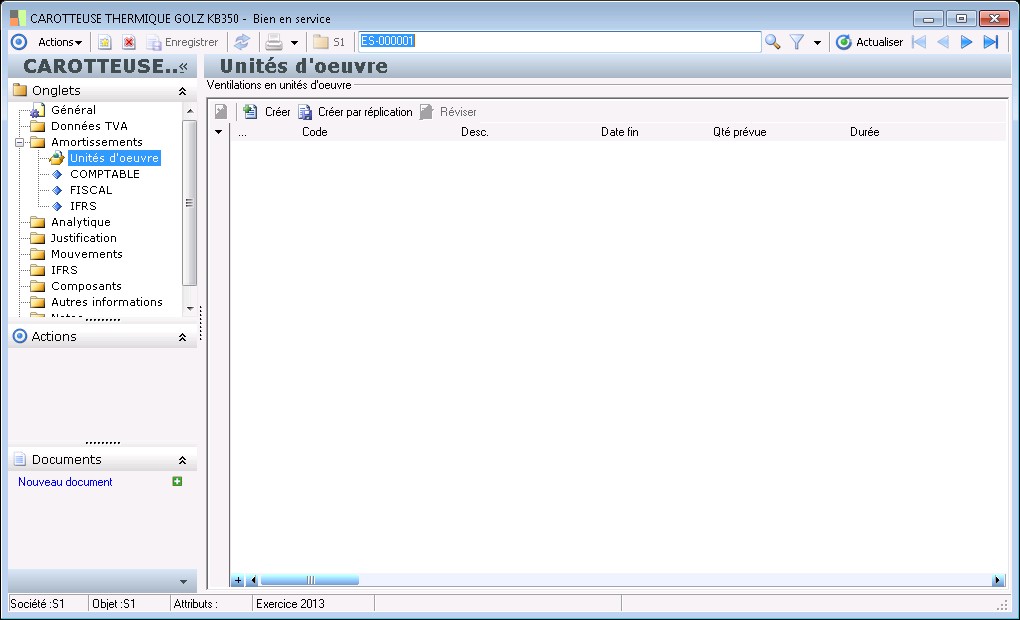
Task: Collapse the Amortissements tree node
Action: [20, 142]
